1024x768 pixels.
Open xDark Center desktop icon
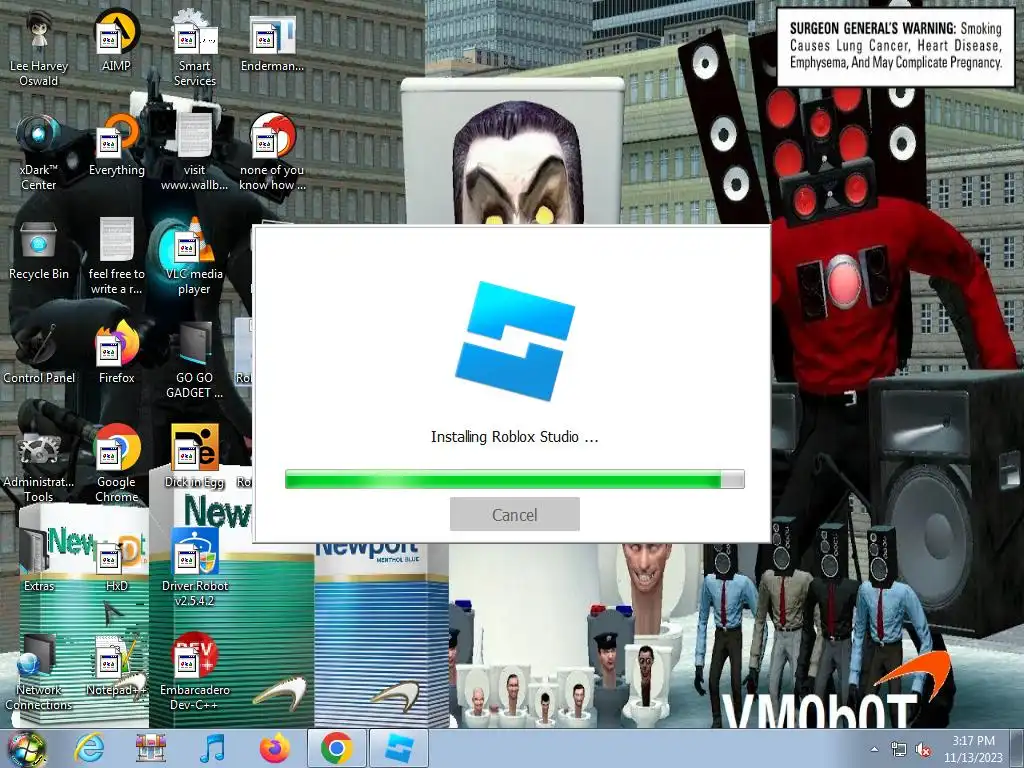pyautogui.click(x=39, y=152)
